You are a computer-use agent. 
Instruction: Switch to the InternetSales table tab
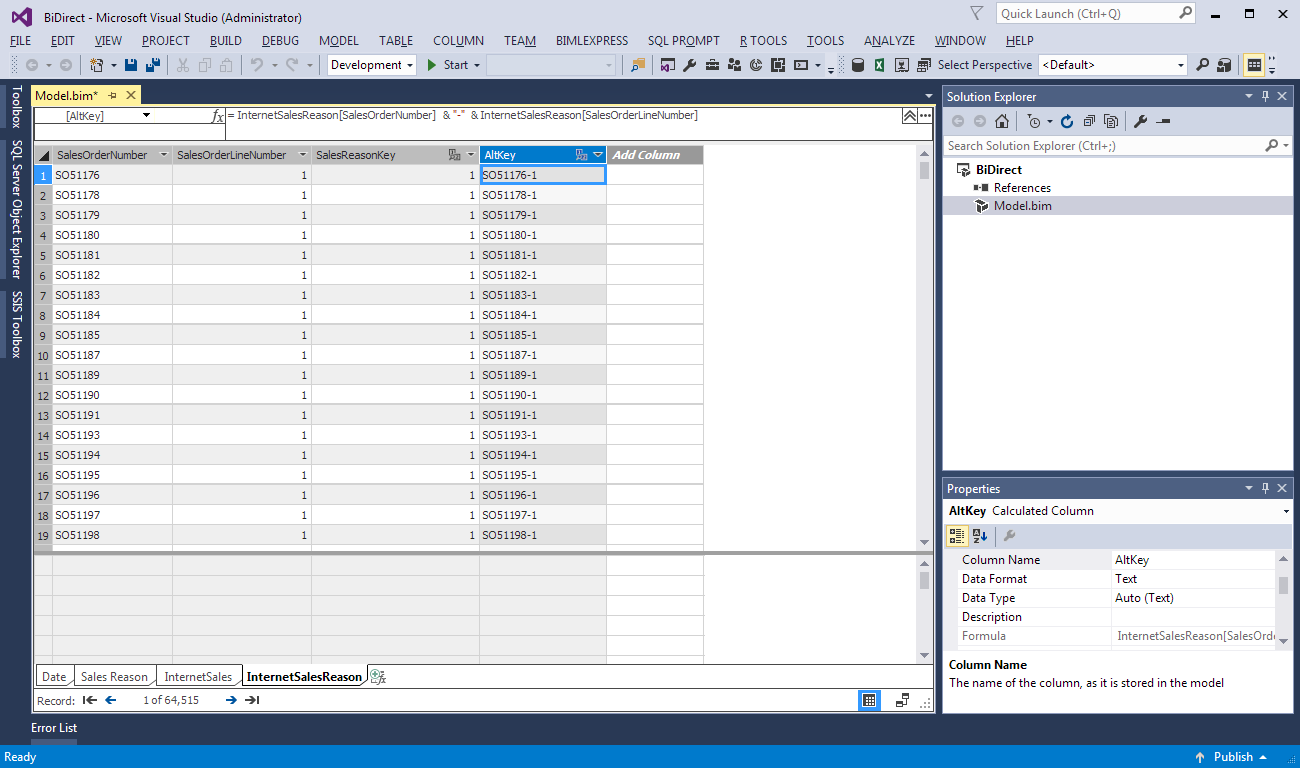coord(198,677)
